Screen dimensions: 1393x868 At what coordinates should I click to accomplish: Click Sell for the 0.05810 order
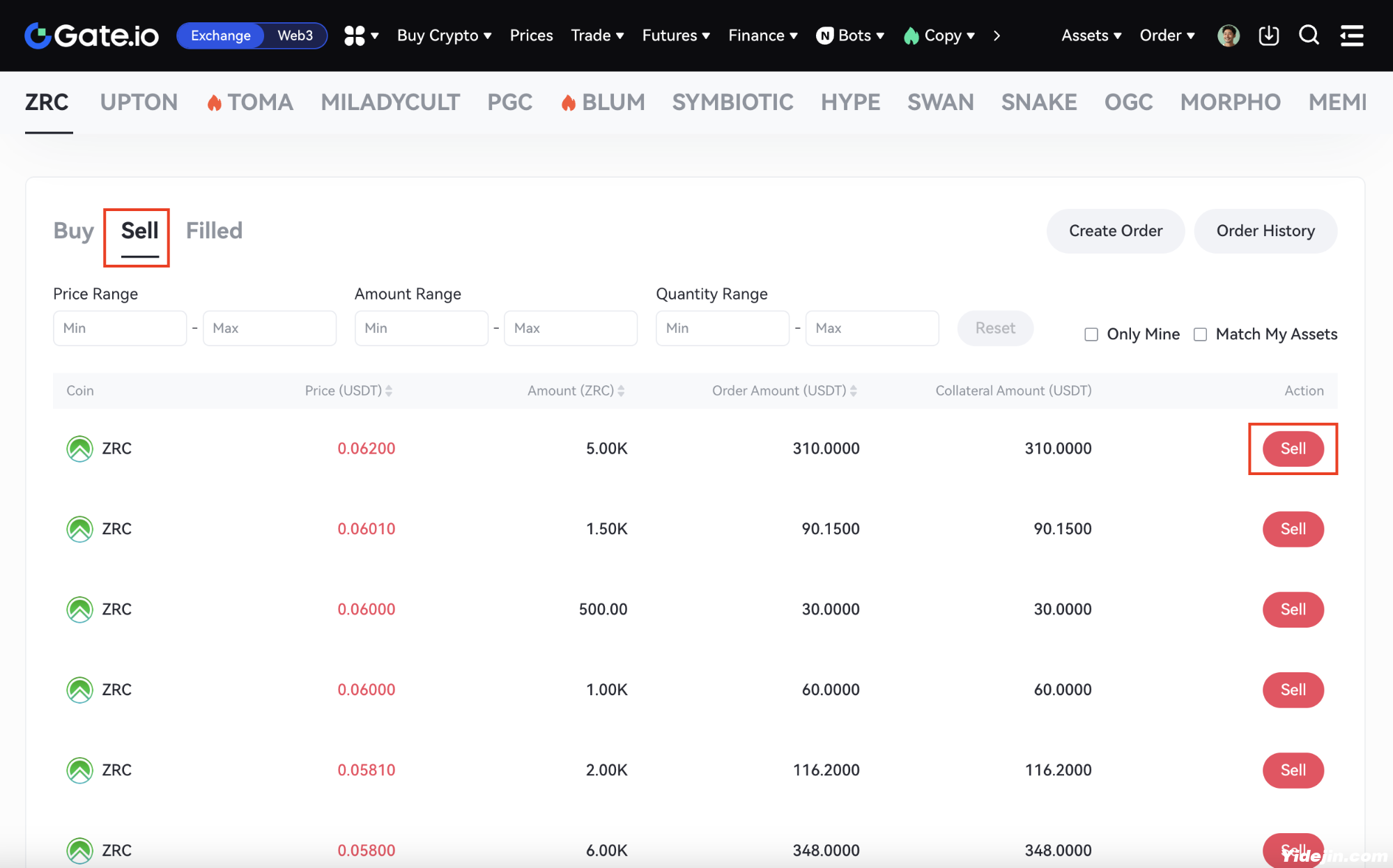pos(1293,770)
